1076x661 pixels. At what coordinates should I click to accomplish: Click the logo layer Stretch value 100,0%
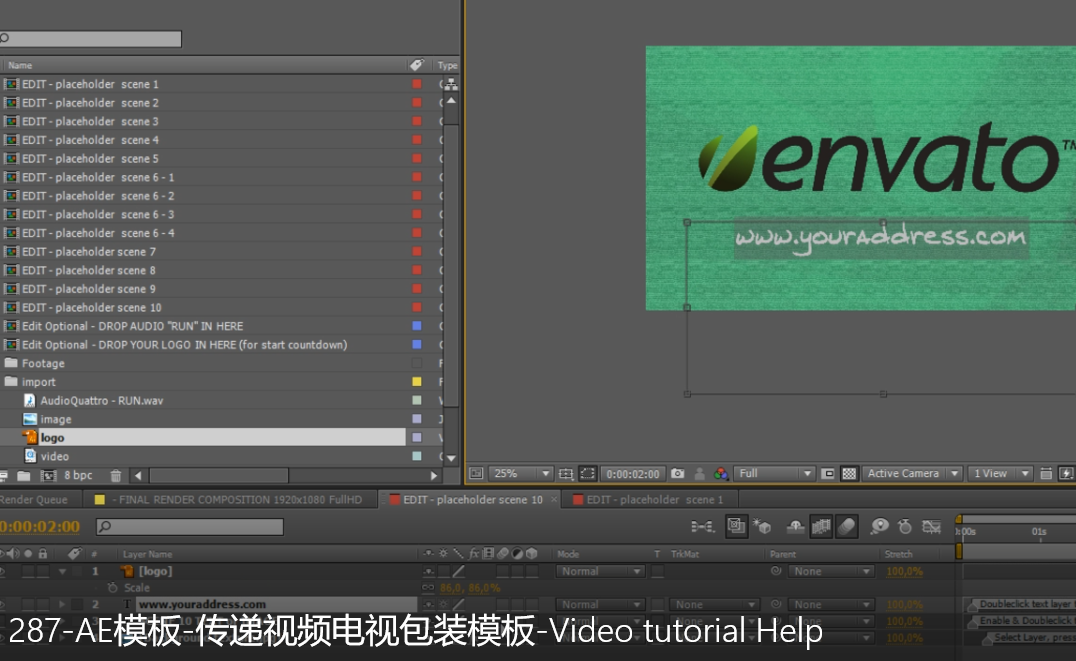tap(904, 571)
